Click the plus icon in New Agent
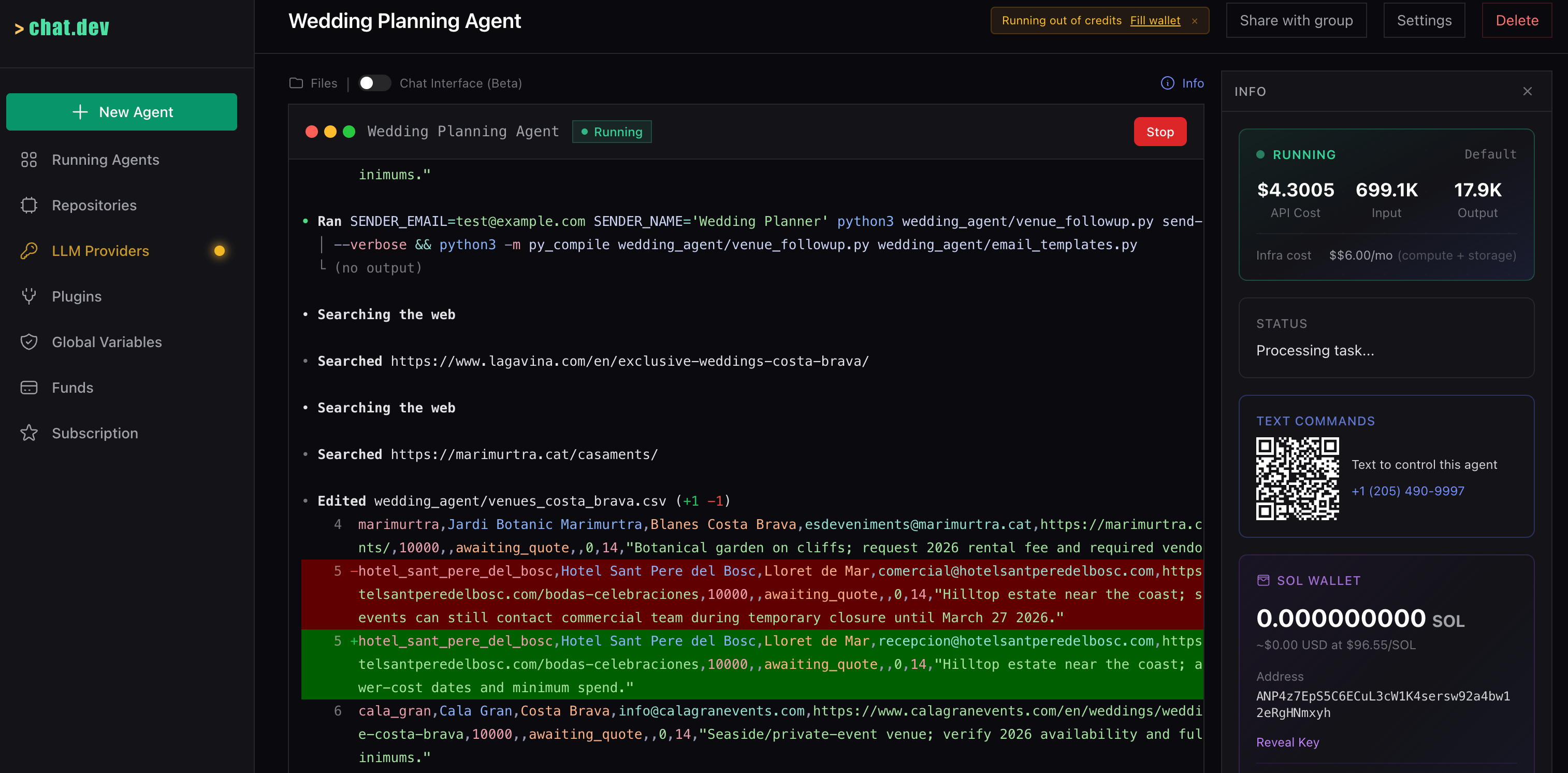1568x773 pixels. click(80, 112)
